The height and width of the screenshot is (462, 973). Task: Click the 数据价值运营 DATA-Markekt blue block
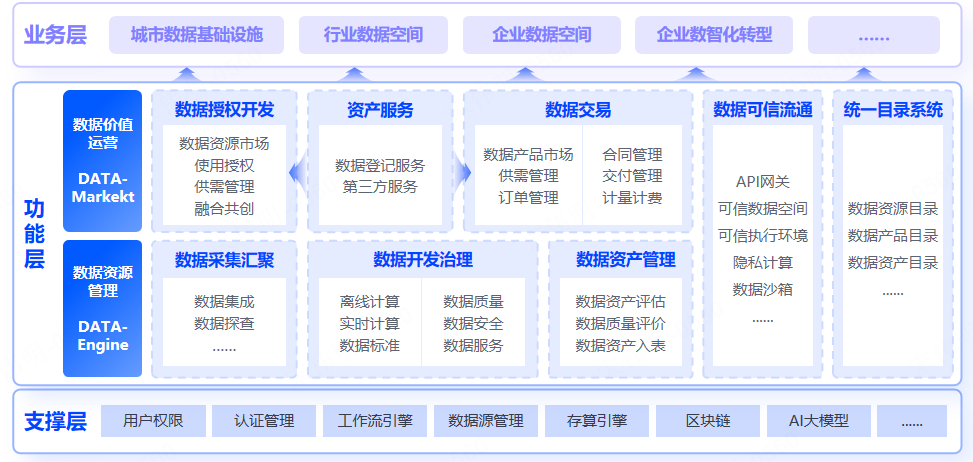[x=102, y=161]
